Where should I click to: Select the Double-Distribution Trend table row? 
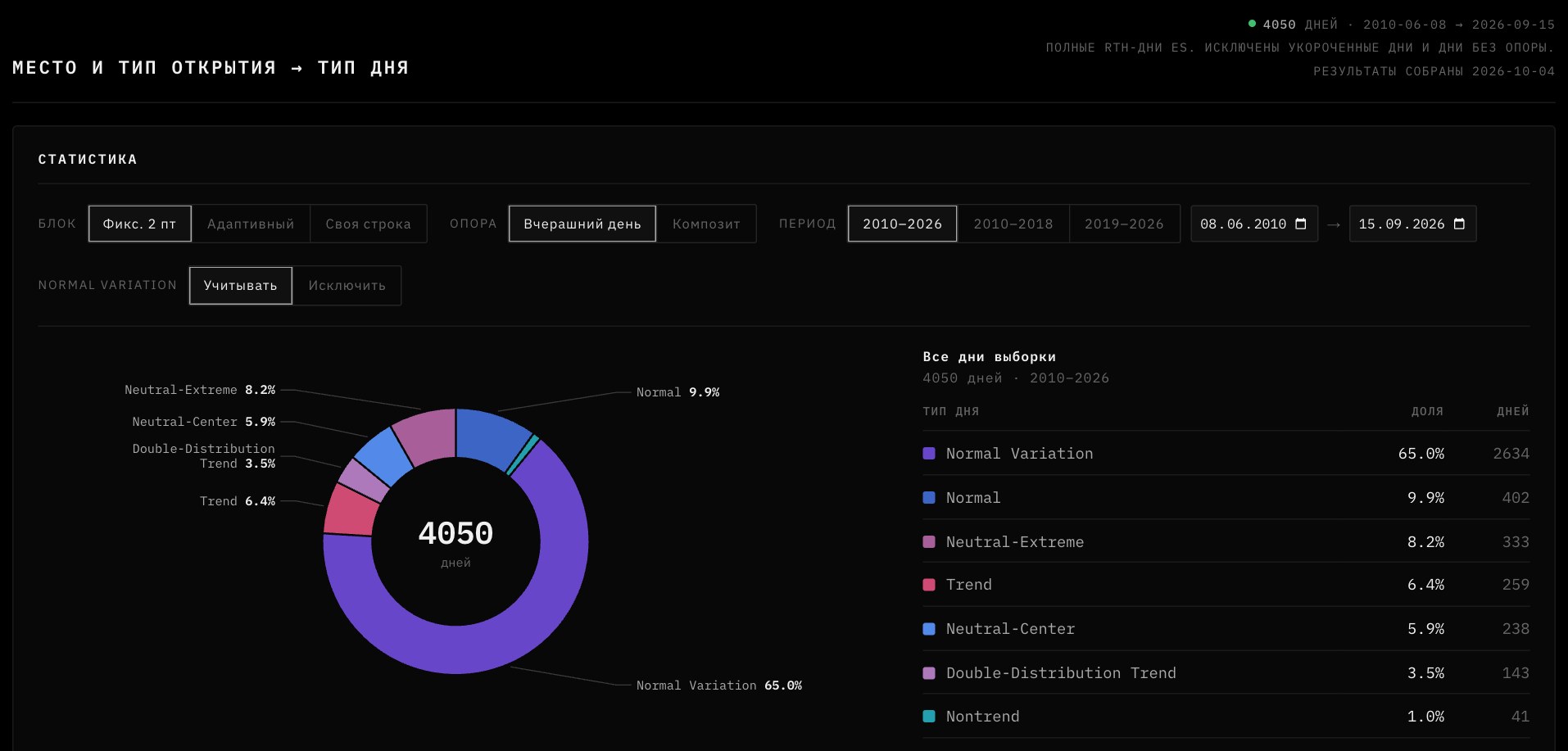coord(1226,673)
